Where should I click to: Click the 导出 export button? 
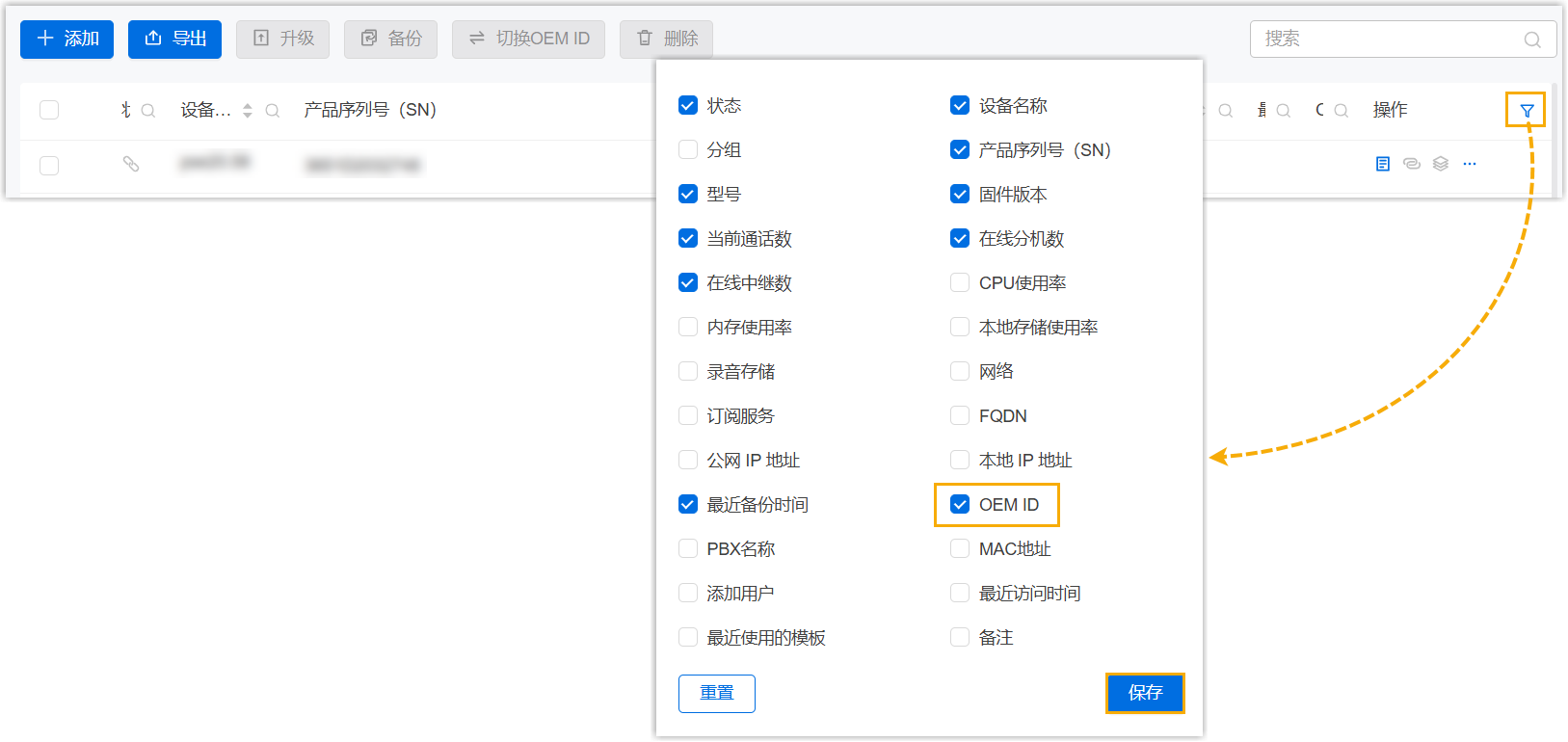(x=174, y=39)
